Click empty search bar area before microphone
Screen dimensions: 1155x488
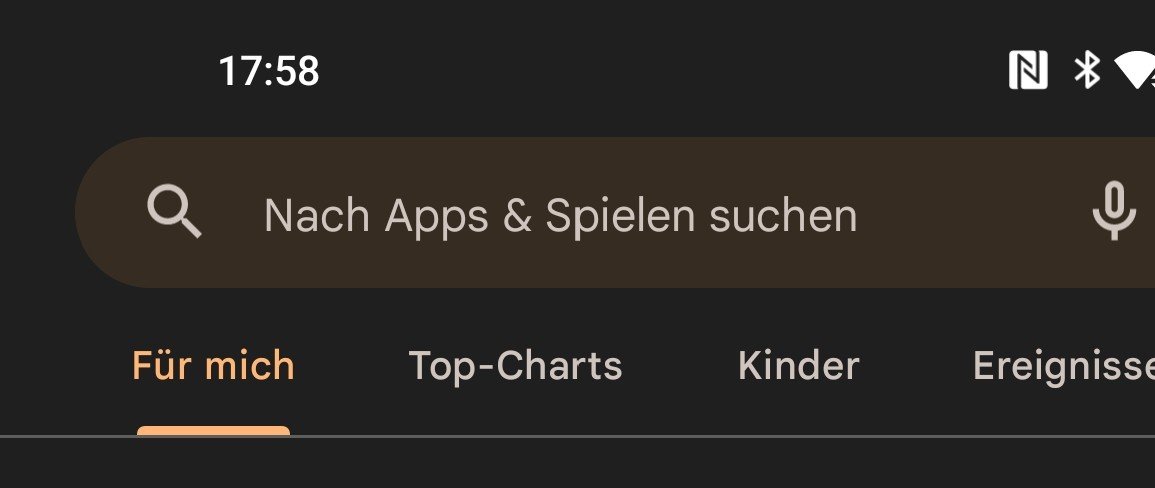(972, 212)
